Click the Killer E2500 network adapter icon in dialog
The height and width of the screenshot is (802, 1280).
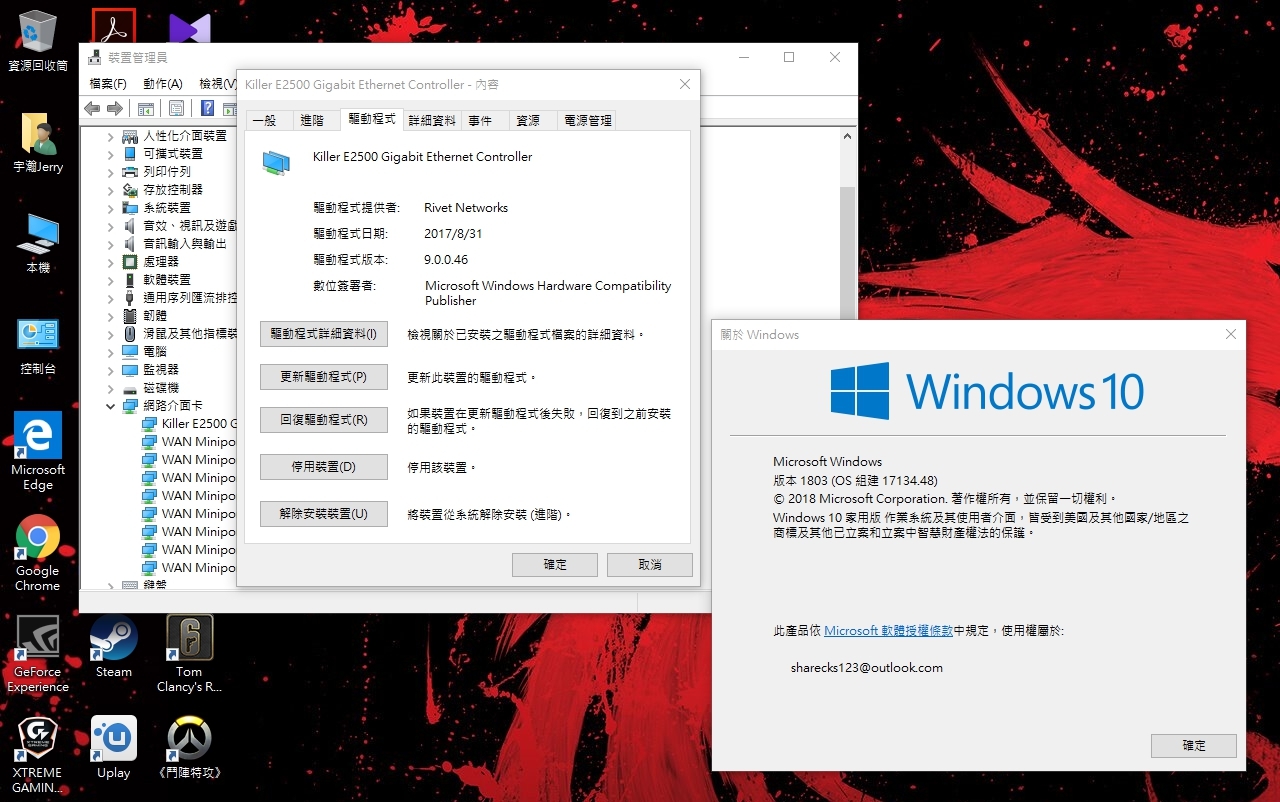[276, 162]
